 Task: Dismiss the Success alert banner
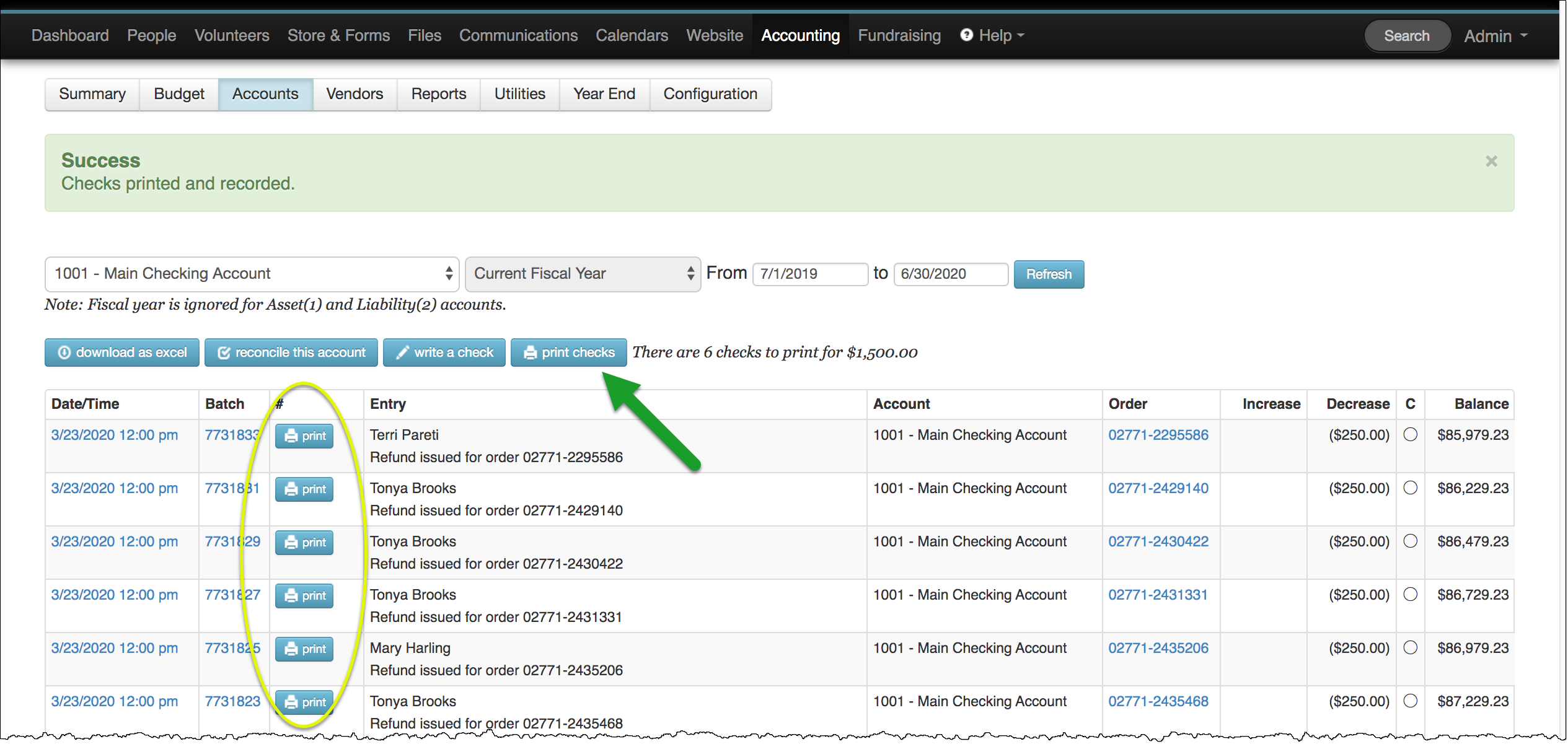[1491, 162]
